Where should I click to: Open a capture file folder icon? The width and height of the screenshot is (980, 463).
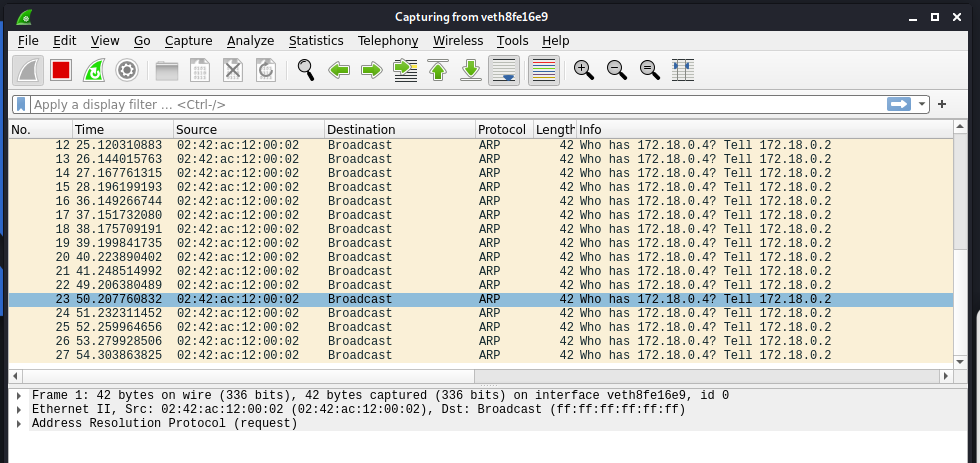(x=167, y=71)
